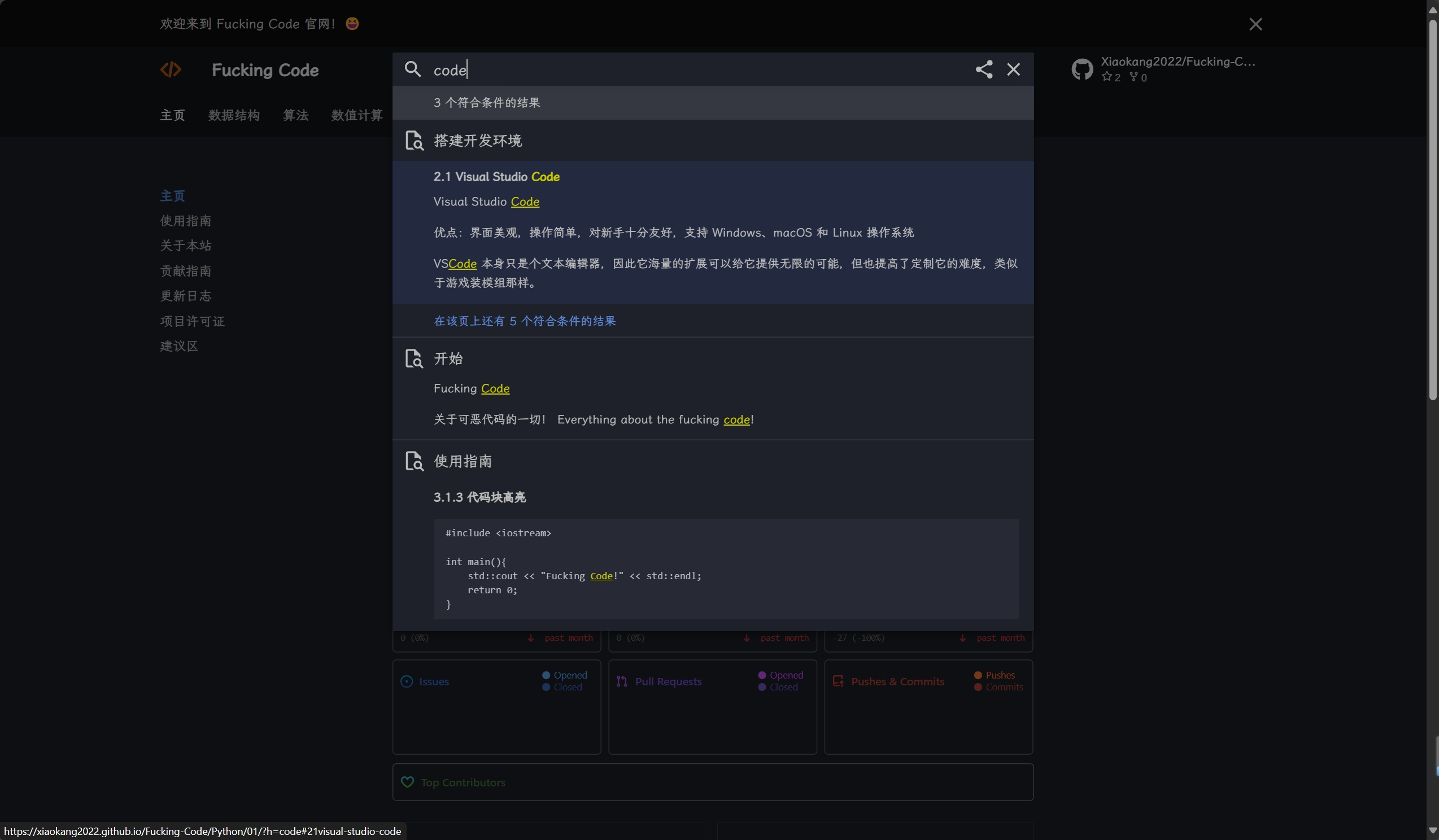The width and height of the screenshot is (1439, 840).
Task: Open 建议区 in the left sidebar
Action: 178,347
